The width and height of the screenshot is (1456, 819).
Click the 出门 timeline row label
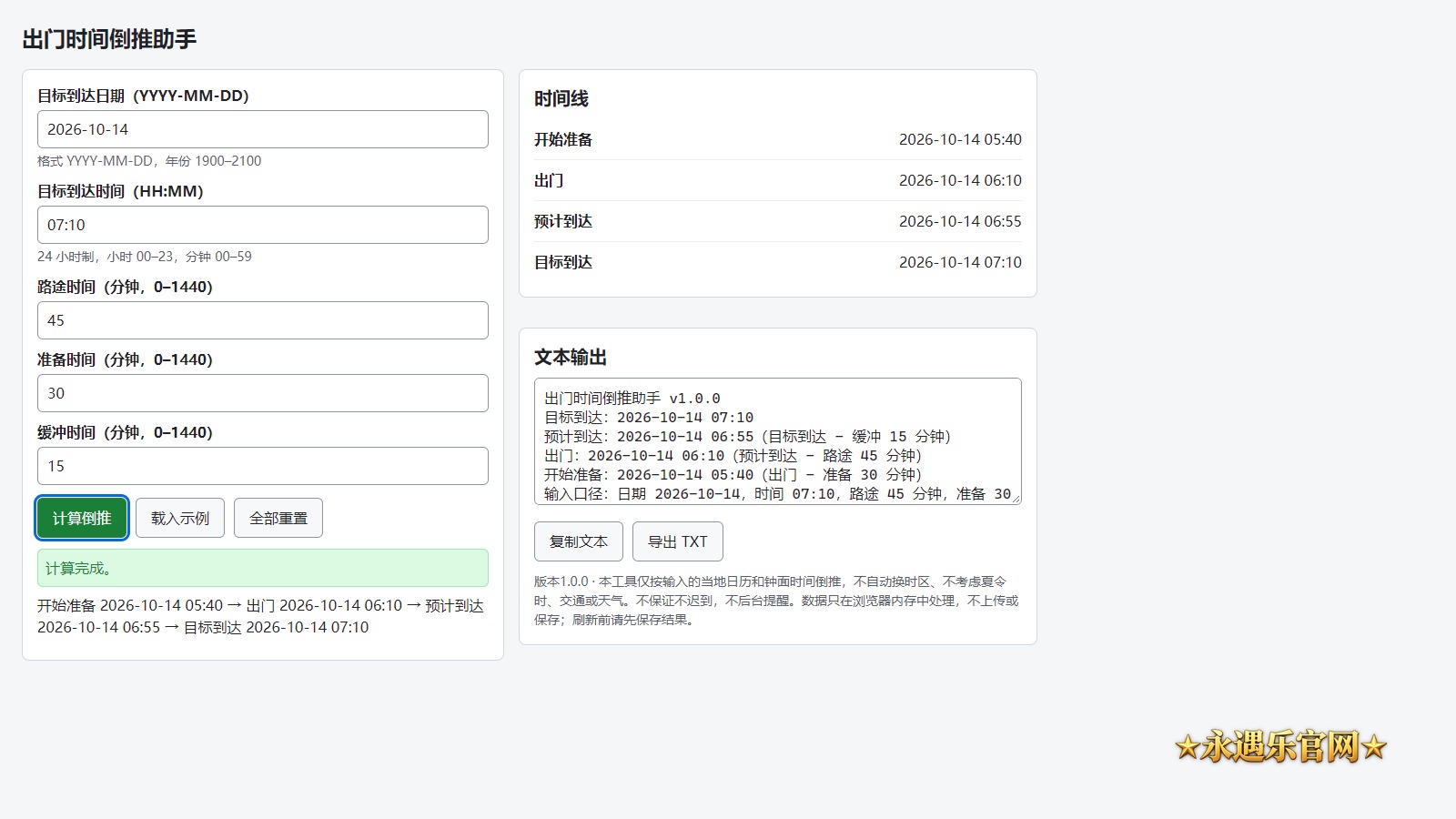click(549, 180)
